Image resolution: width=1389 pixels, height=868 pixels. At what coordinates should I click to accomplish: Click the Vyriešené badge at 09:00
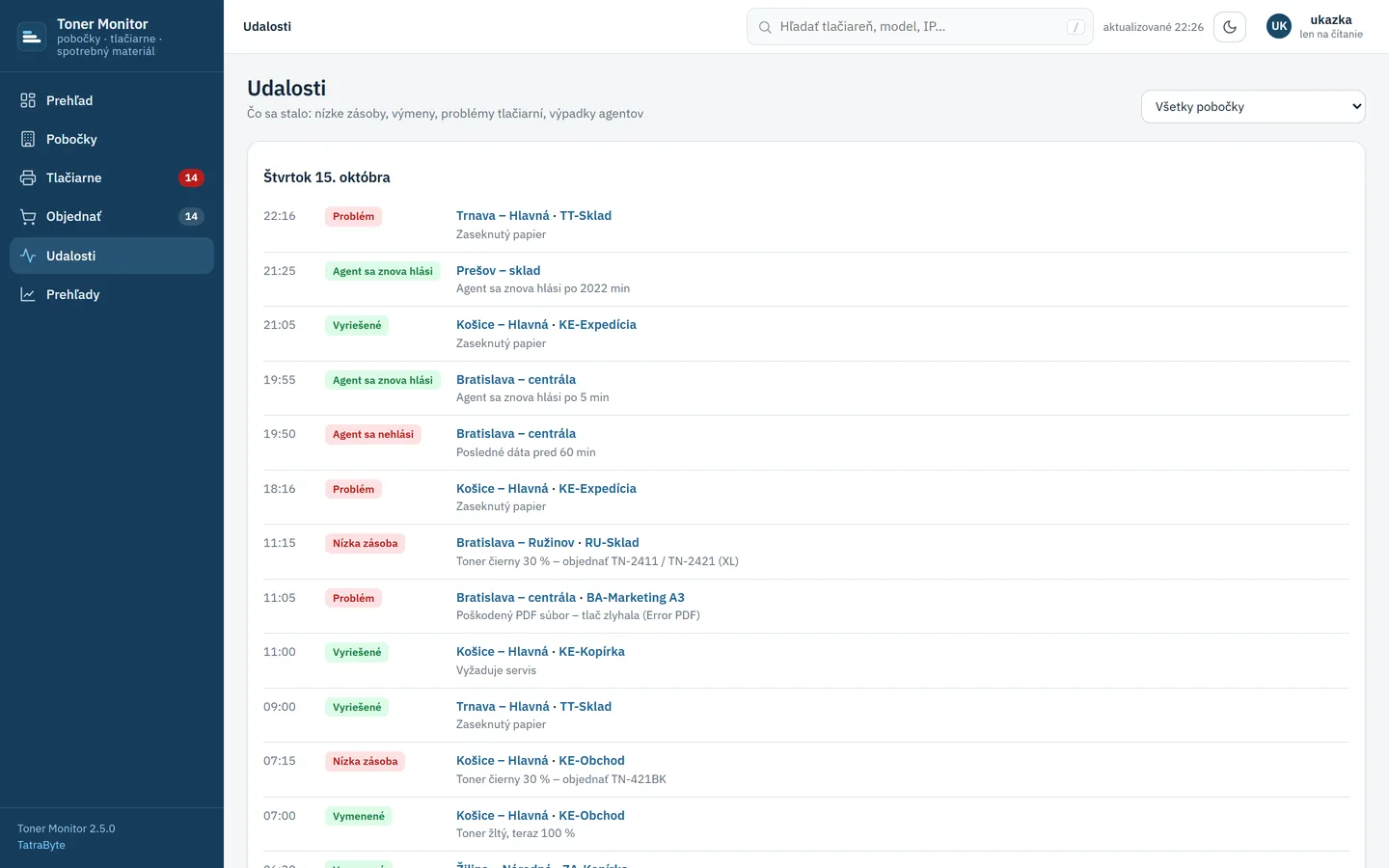click(x=357, y=708)
